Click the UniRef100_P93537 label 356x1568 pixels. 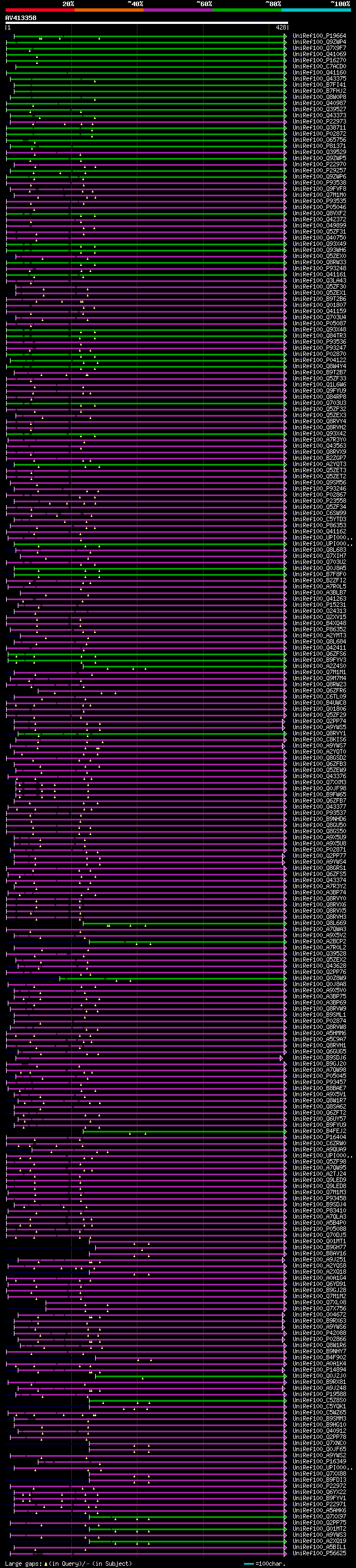319,813
